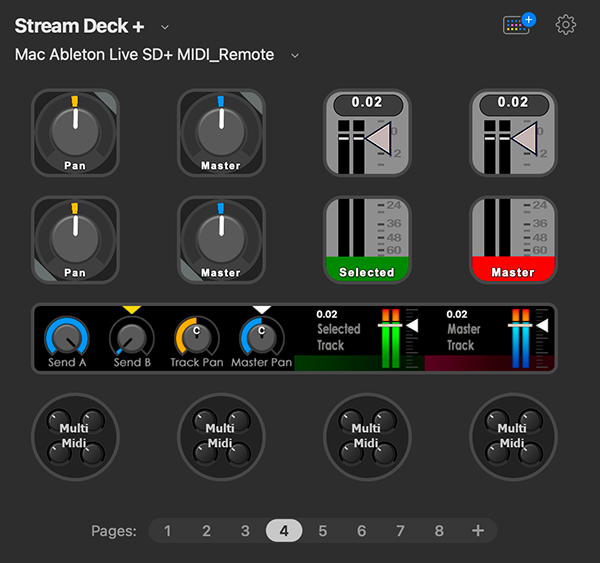Switch to page 6
The width and height of the screenshot is (600, 563).
point(362,531)
